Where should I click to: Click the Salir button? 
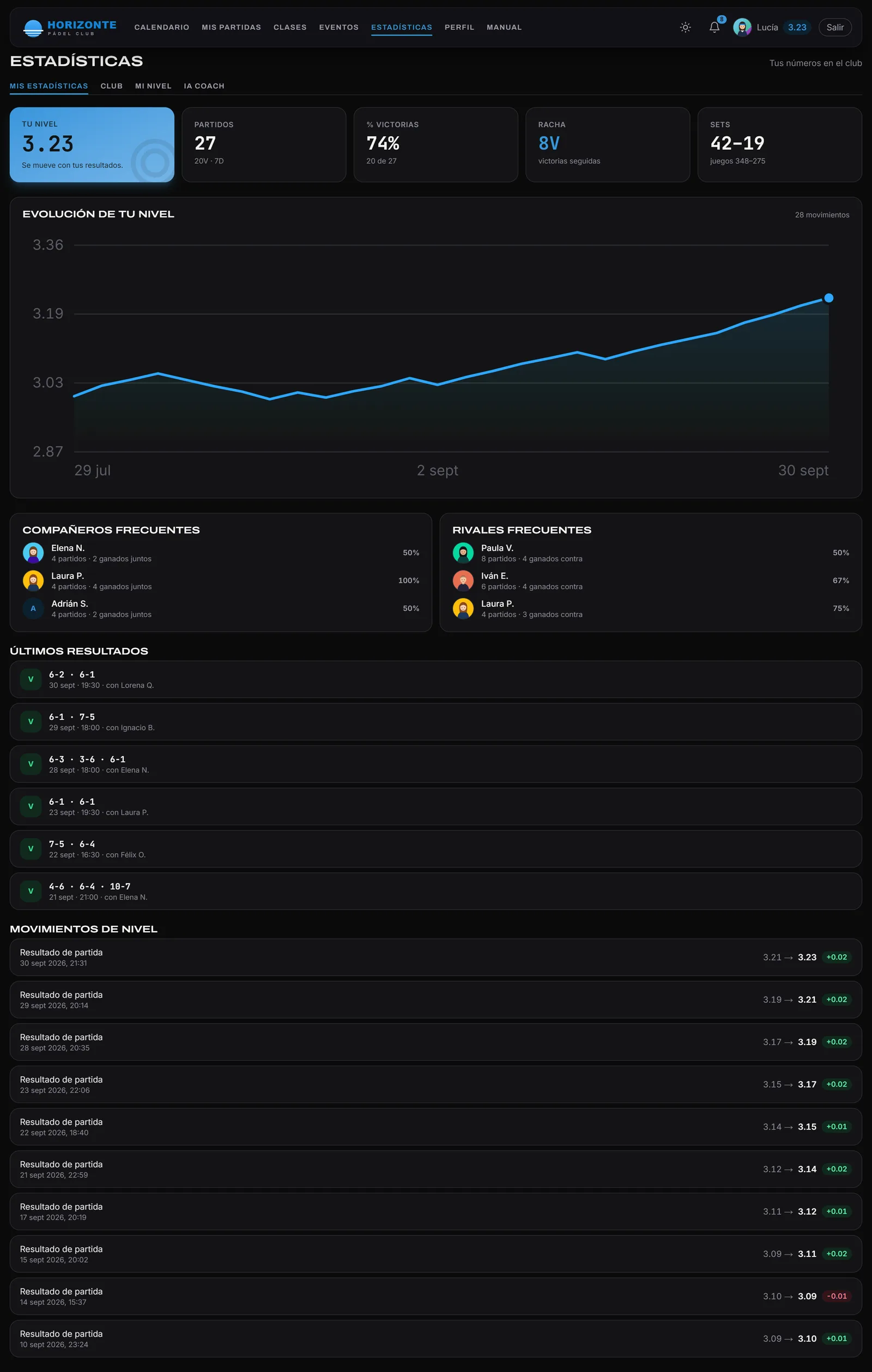835,27
